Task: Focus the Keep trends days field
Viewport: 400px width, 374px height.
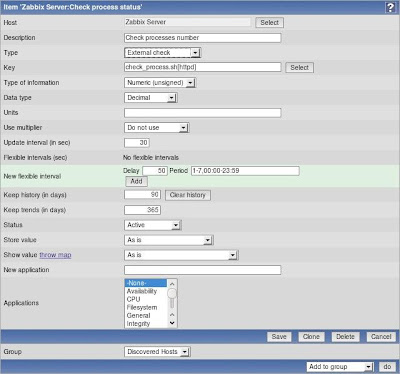Action: click(x=142, y=210)
